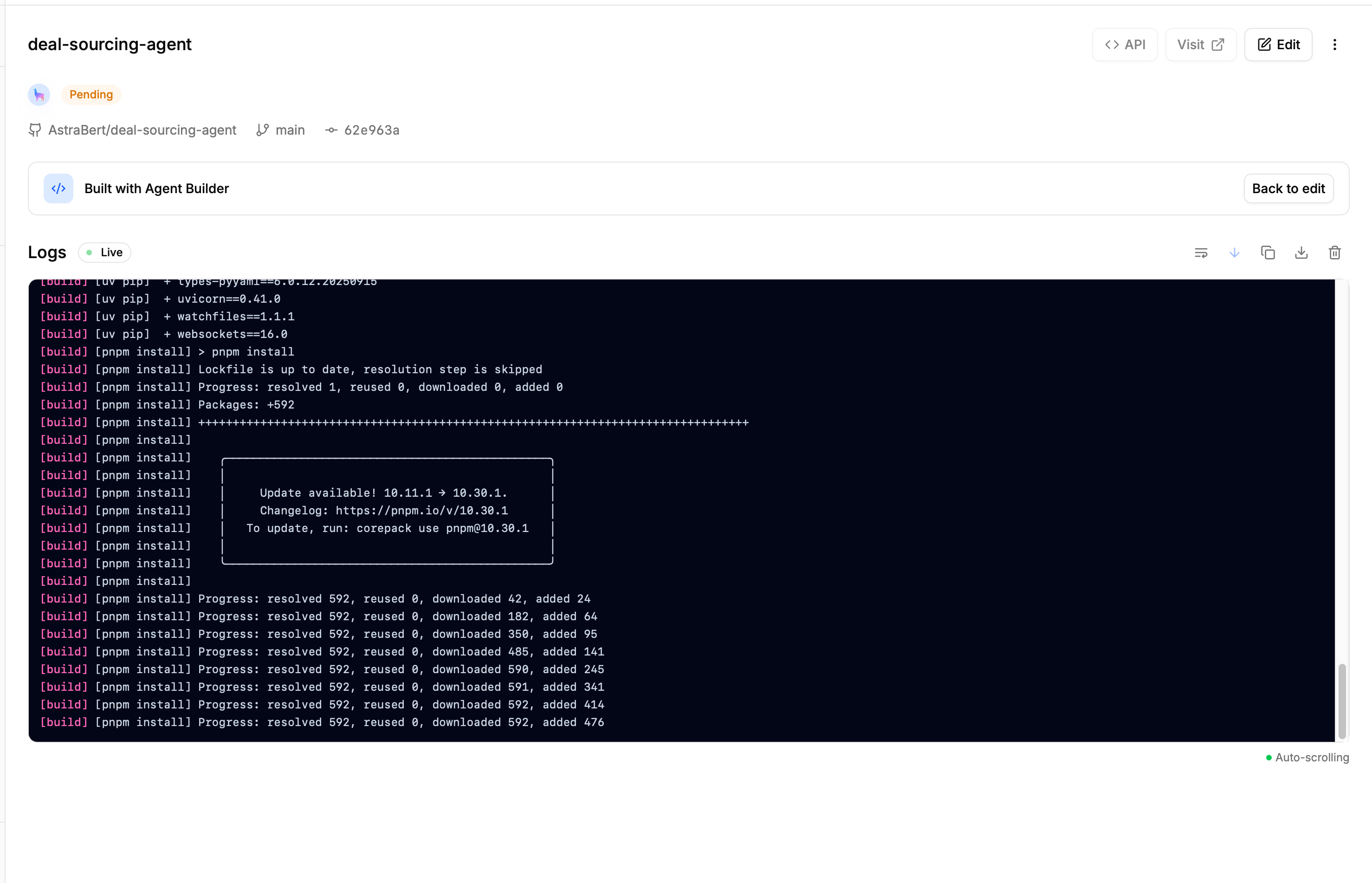Click the logs vertical scrollbar thumb
Image resolution: width=1372 pixels, height=883 pixels.
(x=1342, y=701)
